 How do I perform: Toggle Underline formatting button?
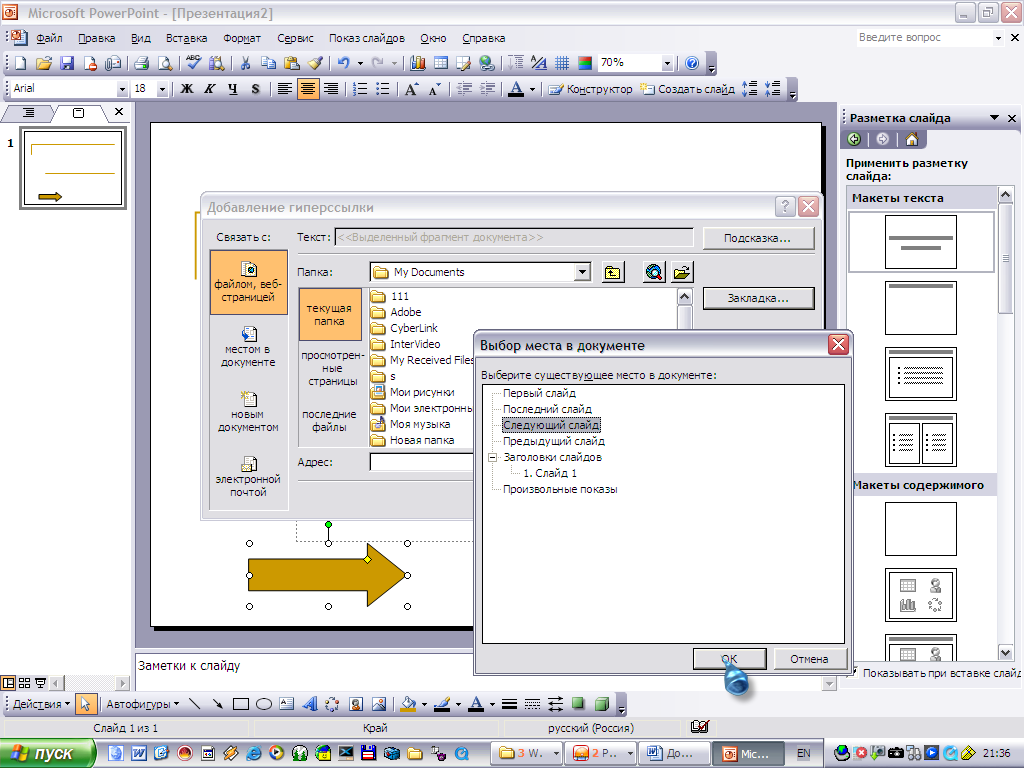(232, 89)
